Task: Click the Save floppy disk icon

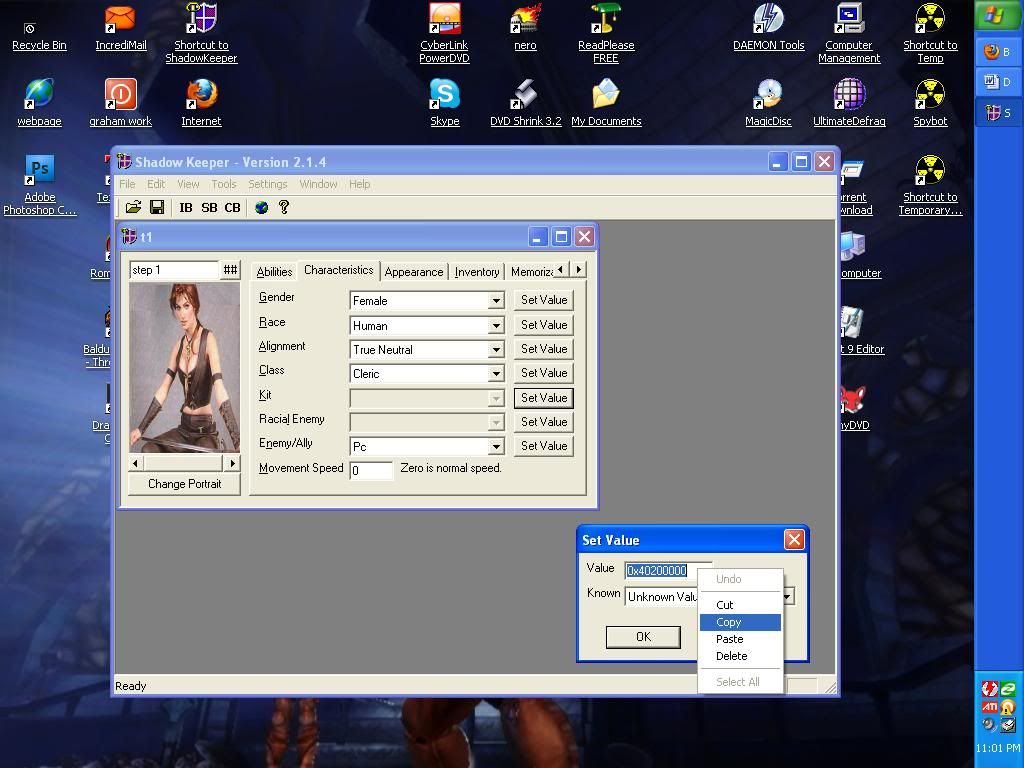Action: (157, 207)
